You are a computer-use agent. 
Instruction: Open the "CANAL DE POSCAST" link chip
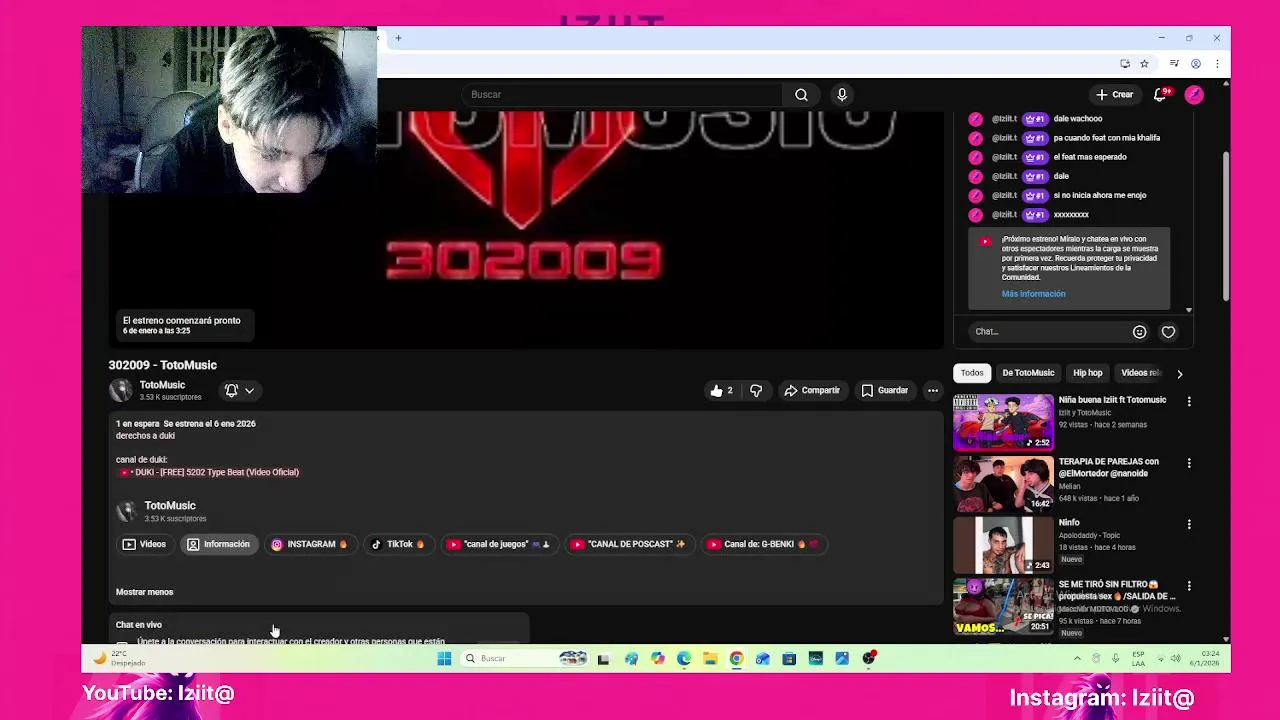click(x=628, y=544)
